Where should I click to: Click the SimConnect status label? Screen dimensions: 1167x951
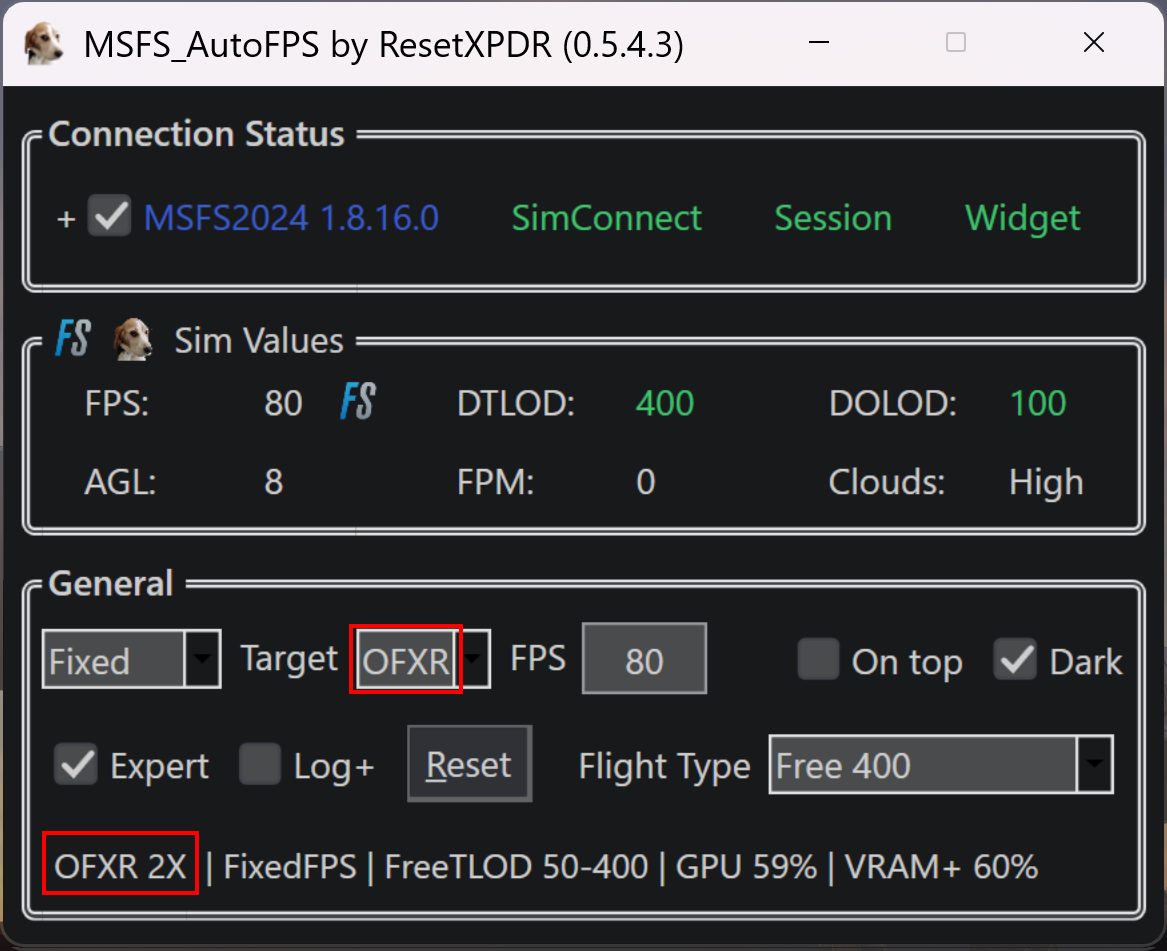tap(607, 218)
